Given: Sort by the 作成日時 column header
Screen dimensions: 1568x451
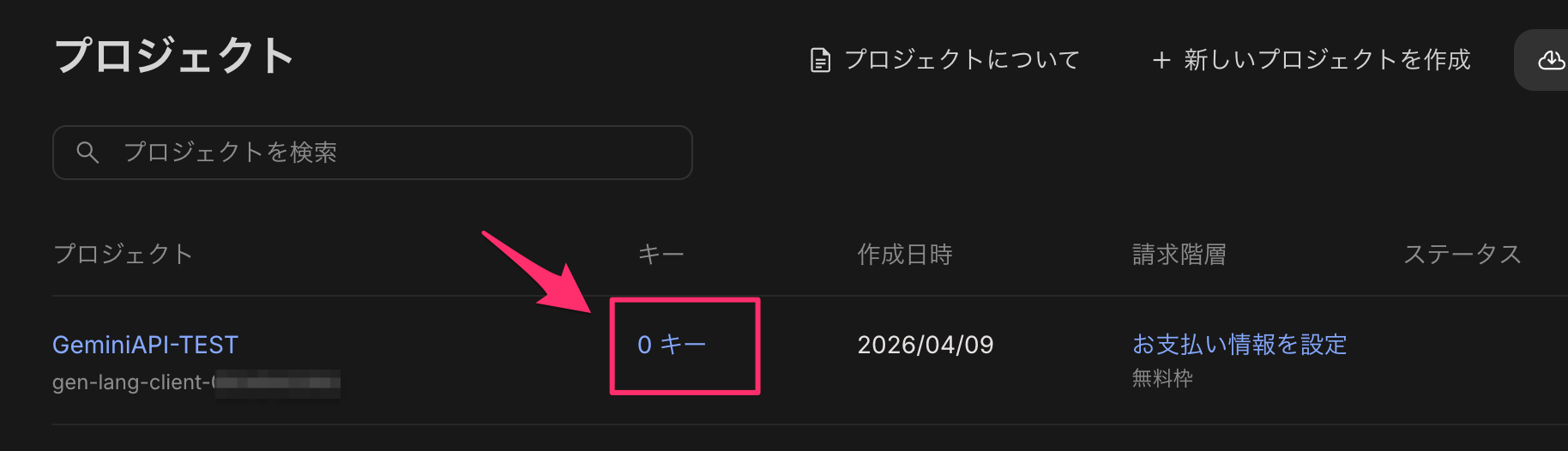Looking at the screenshot, I should pyautogui.click(x=904, y=254).
